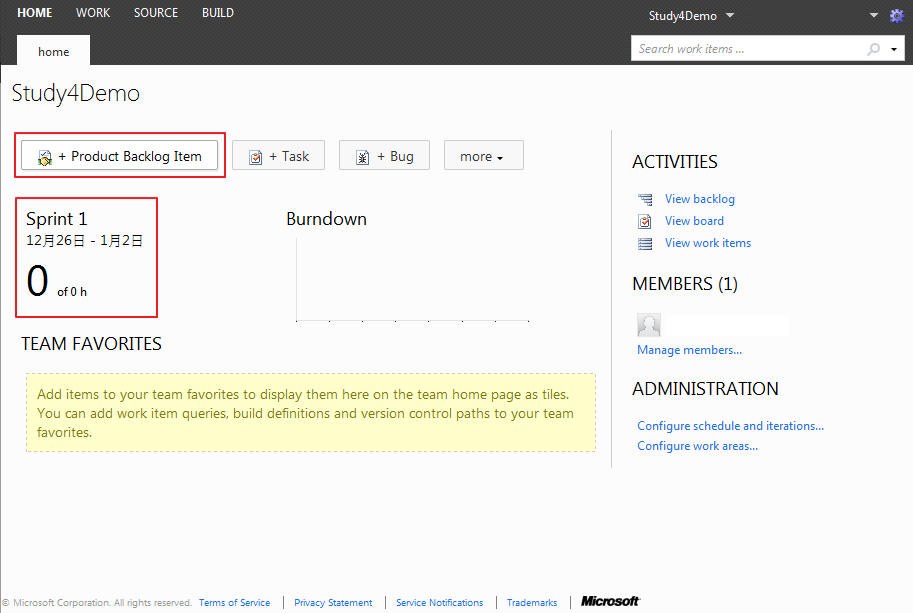
Task: Click the Study4Demo page title
Action: click(76, 93)
